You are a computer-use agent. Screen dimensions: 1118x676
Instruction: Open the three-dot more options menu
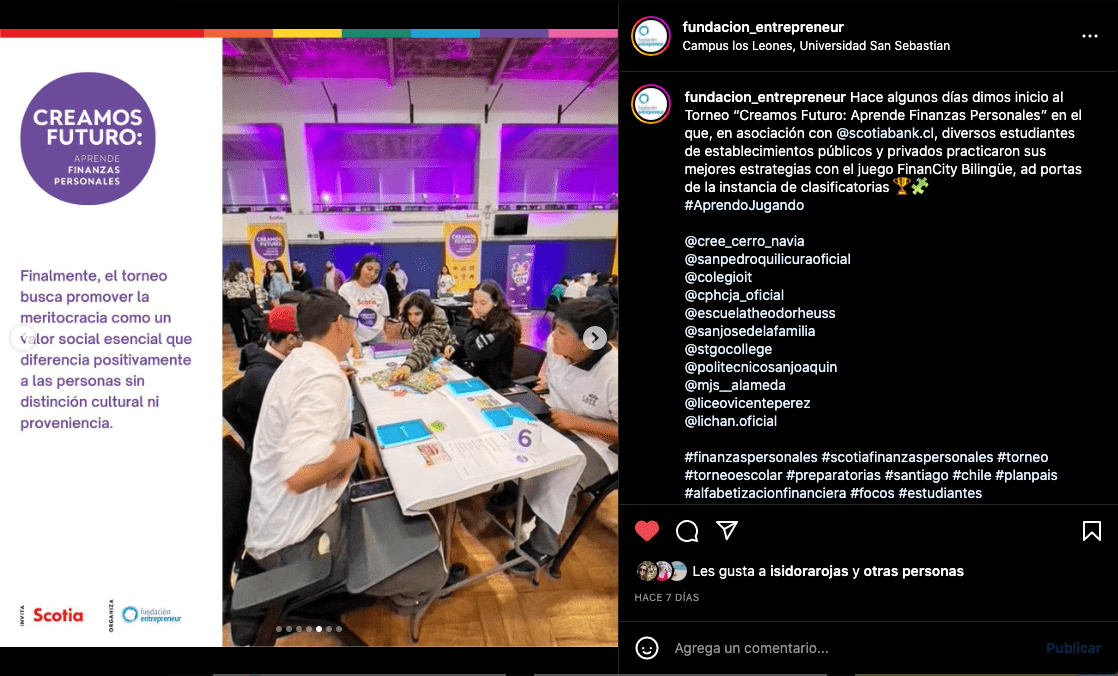1089,36
